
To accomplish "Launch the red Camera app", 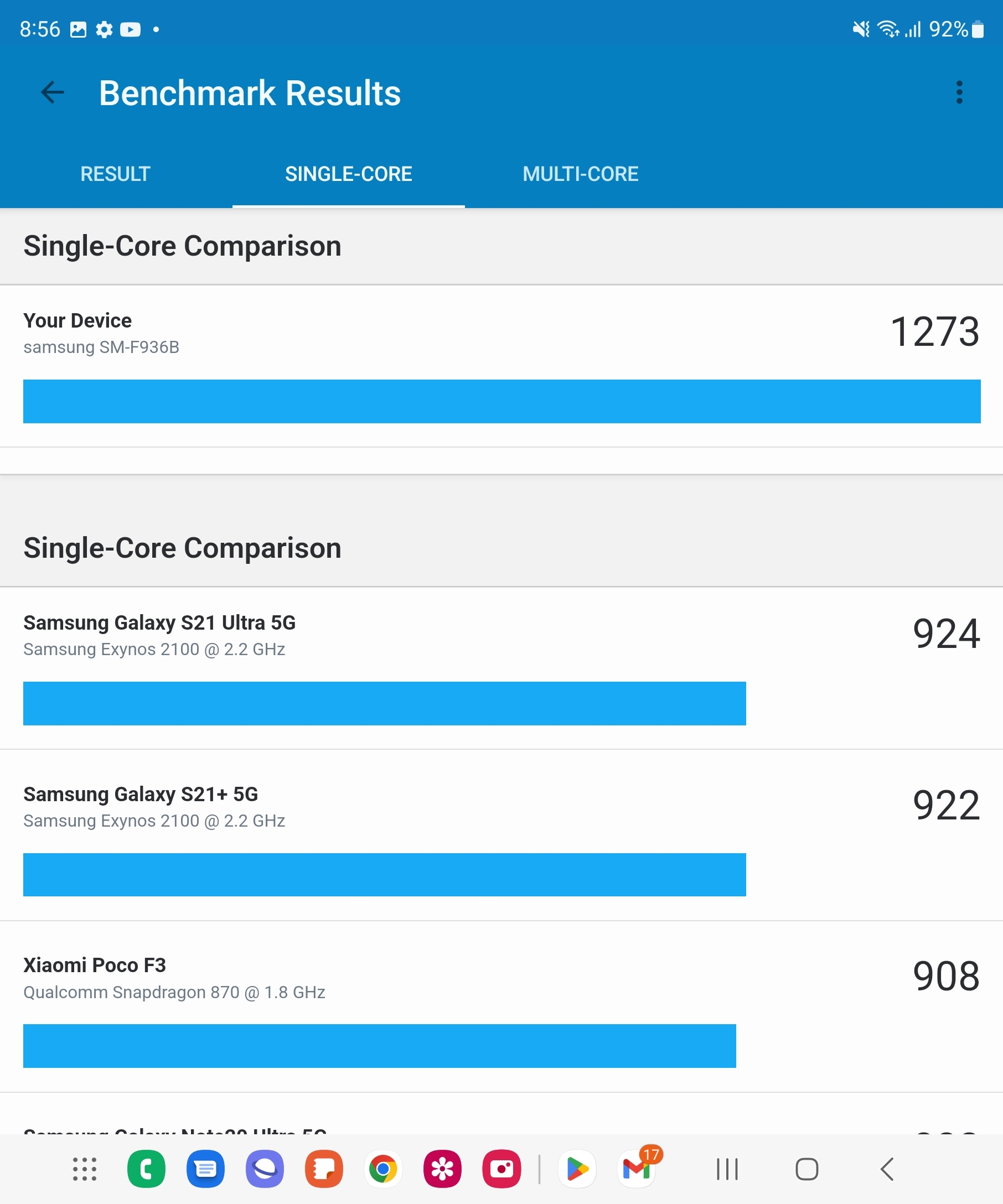I will (502, 1169).
